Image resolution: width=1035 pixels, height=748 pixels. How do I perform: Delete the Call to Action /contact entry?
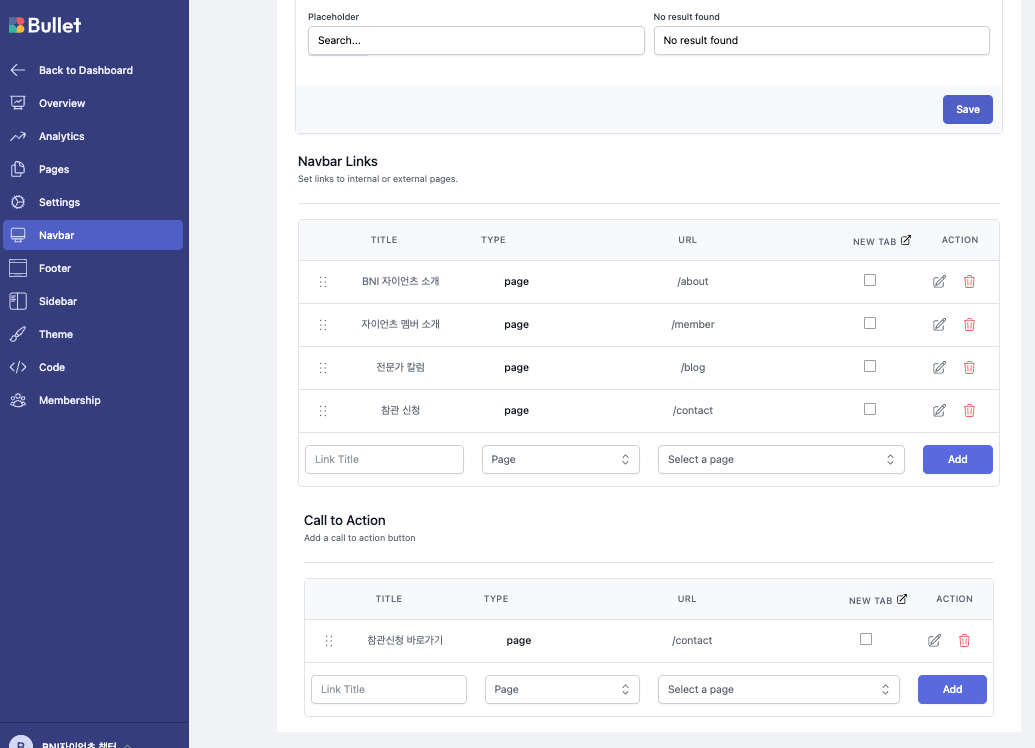(964, 640)
